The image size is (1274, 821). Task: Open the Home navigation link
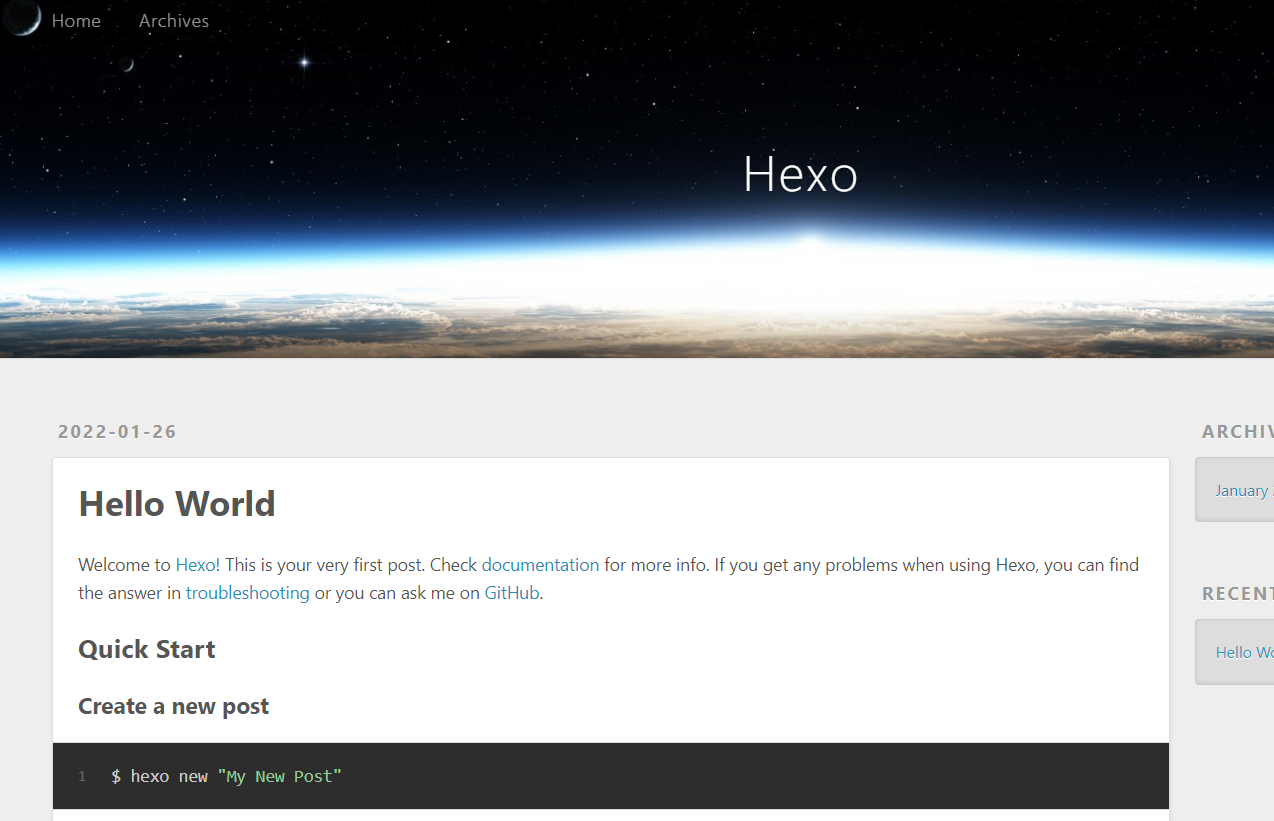click(76, 21)
